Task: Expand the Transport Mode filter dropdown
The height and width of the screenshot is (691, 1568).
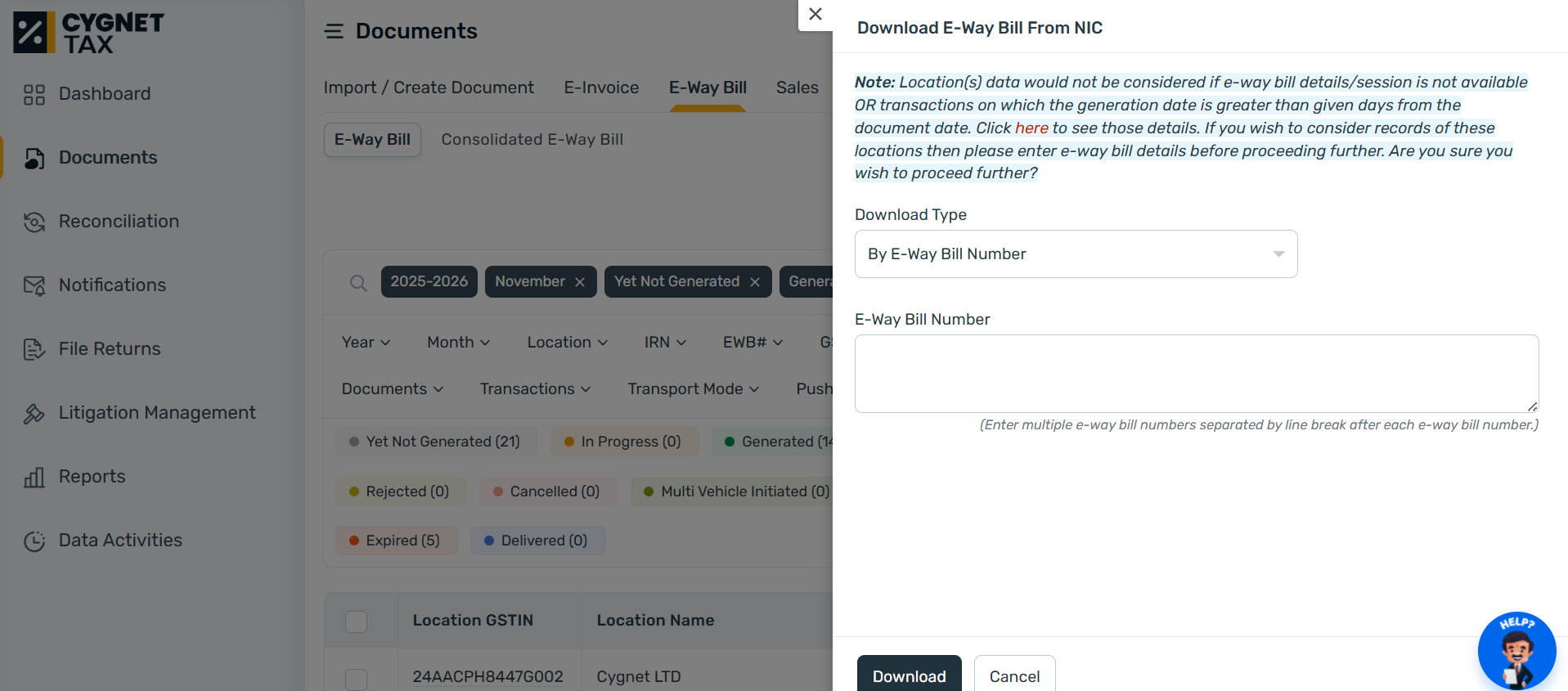Action: (x=693, y=389)
